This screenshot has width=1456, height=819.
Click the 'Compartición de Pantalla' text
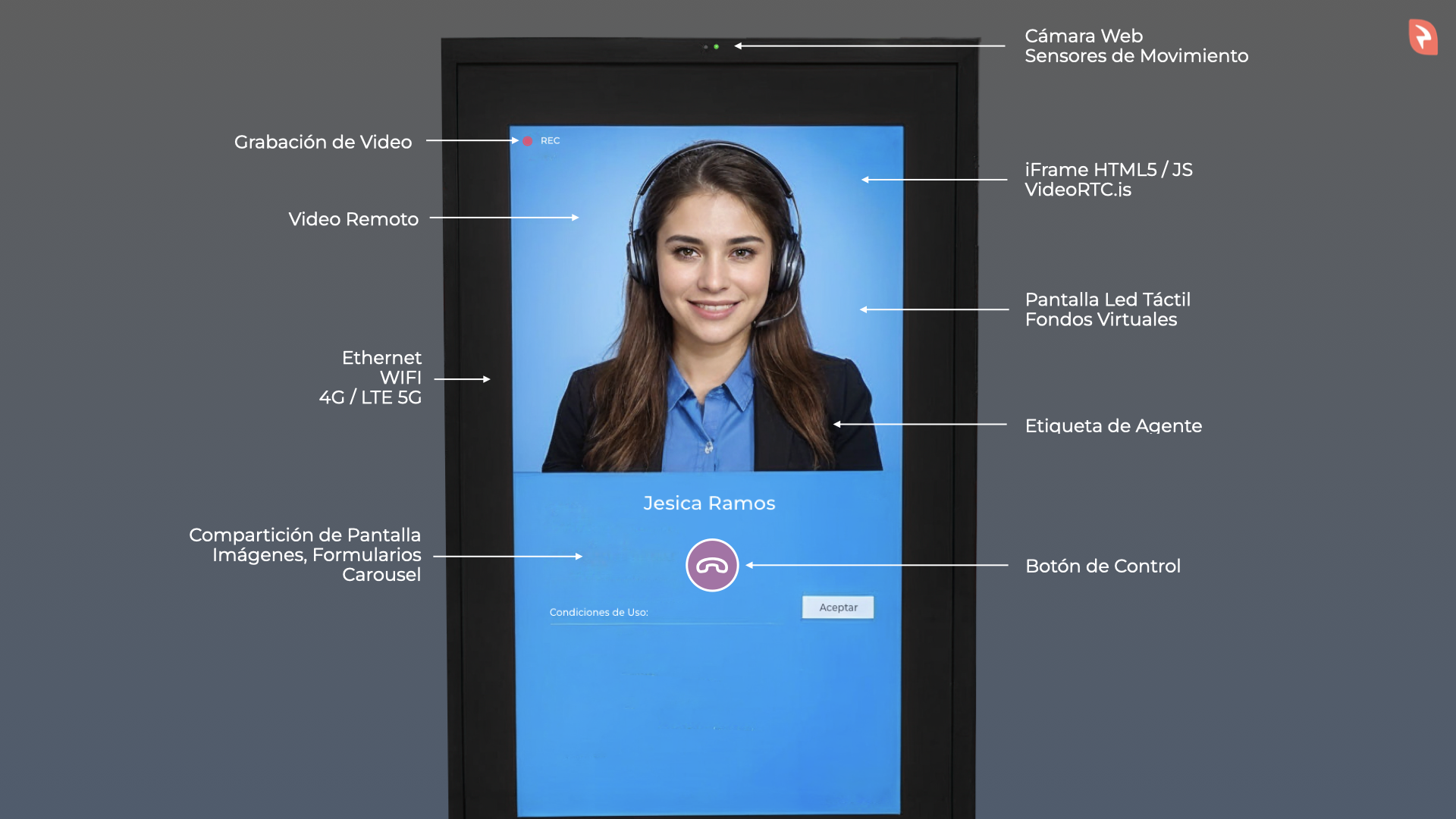pyautogui.click(x=305, y=535)
